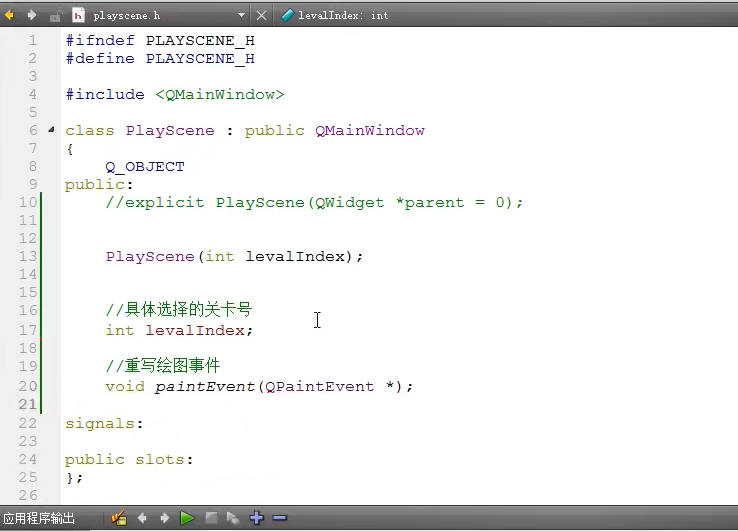The height and width of the screenshot is (531, 738).
Task: Click the public slots: line
Action: pos(129,459)
